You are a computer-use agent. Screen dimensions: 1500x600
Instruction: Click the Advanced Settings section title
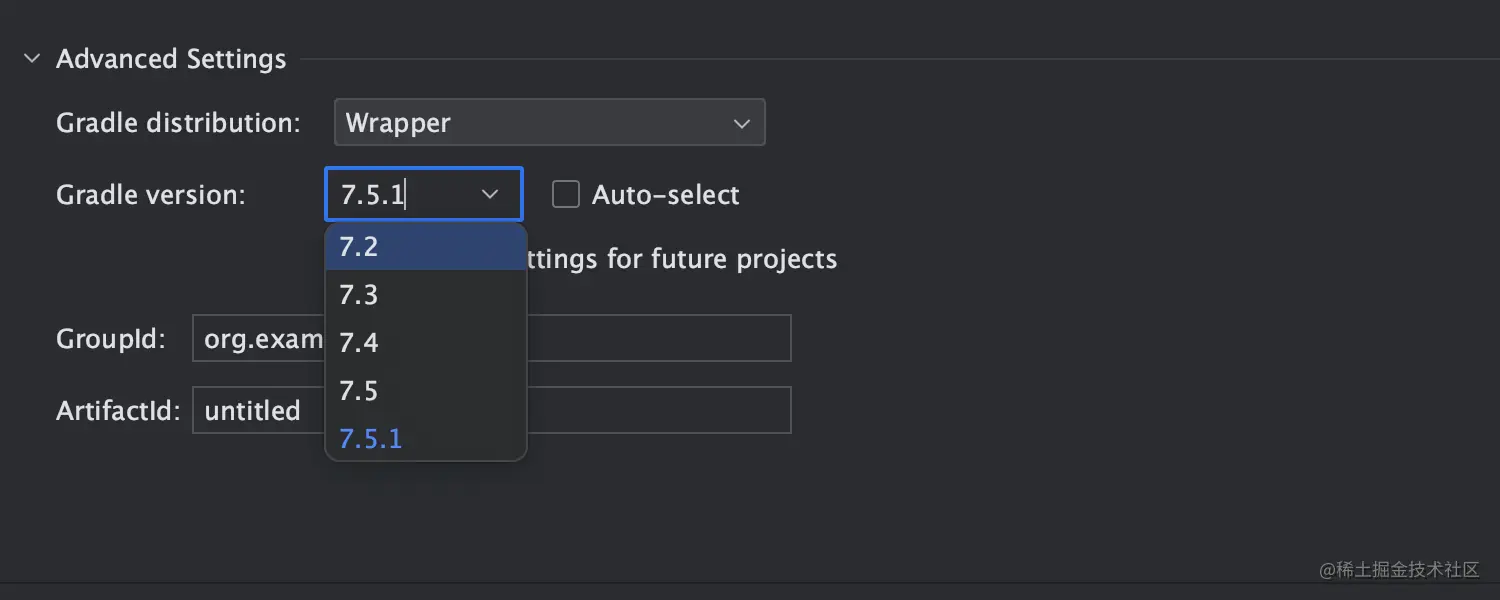[171, 59]
